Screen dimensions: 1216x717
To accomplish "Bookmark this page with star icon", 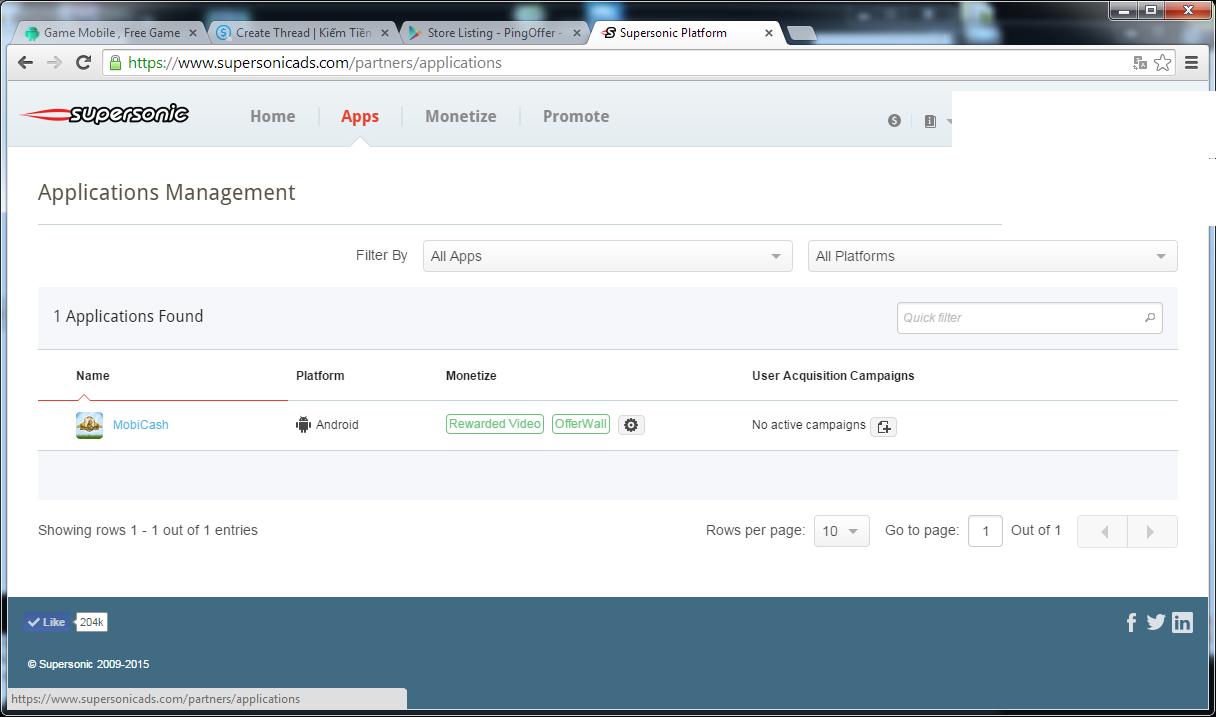I will coord(1163,62).
